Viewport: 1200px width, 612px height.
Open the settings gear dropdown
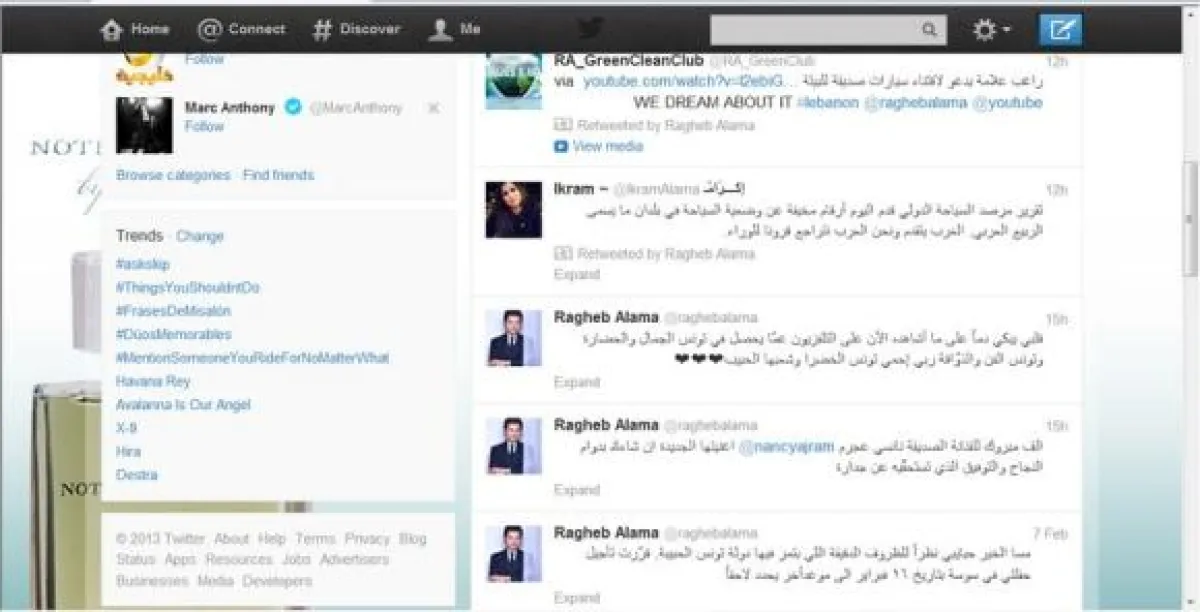991,30
